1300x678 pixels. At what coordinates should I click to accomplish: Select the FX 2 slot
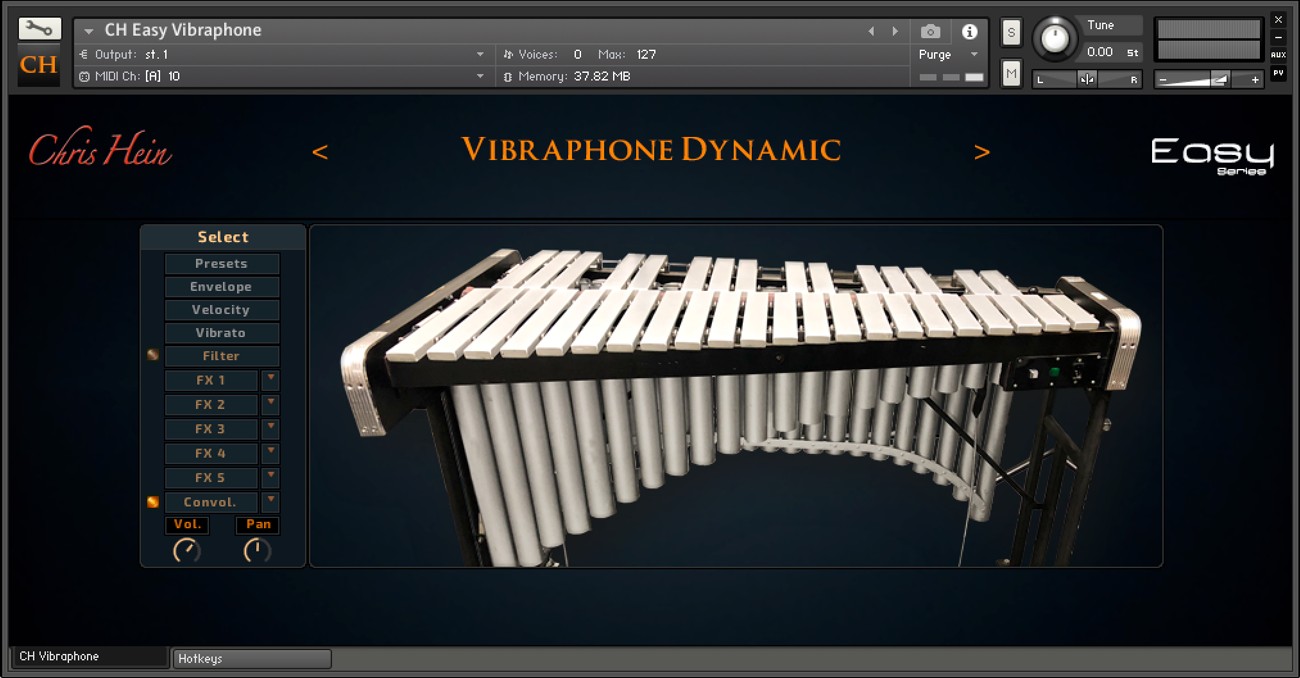click(x=211, y=404)
